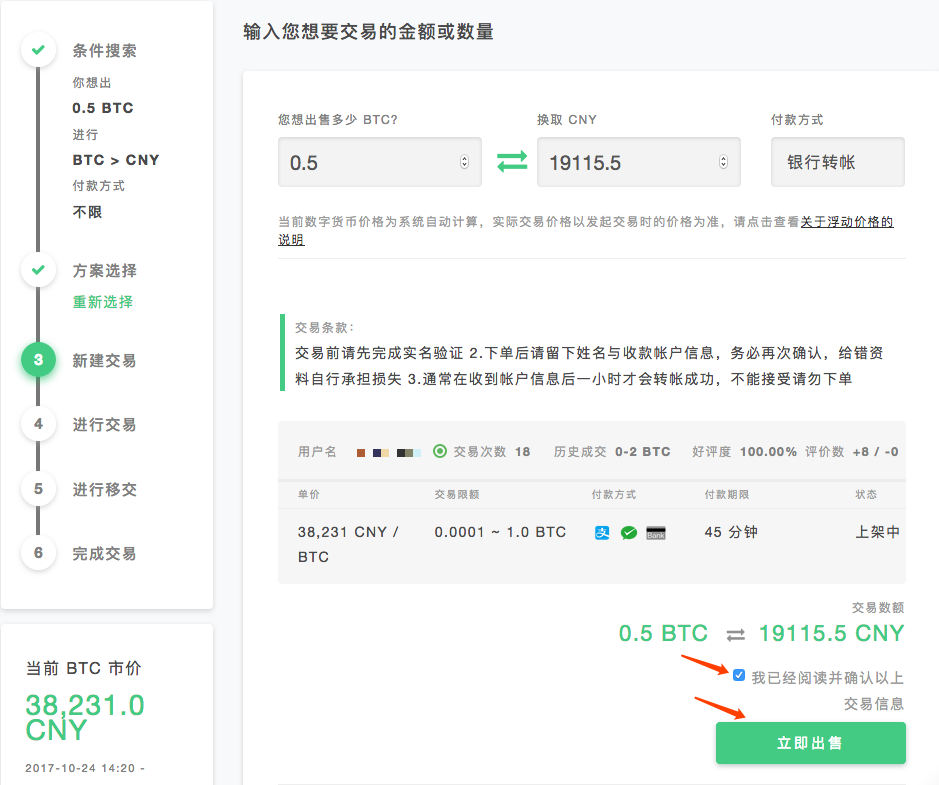Viewport: 939px width, 785px height.
Task: Check the 我已经阅读并确认以上交易信息 checkbox
Action: point(739,675)
